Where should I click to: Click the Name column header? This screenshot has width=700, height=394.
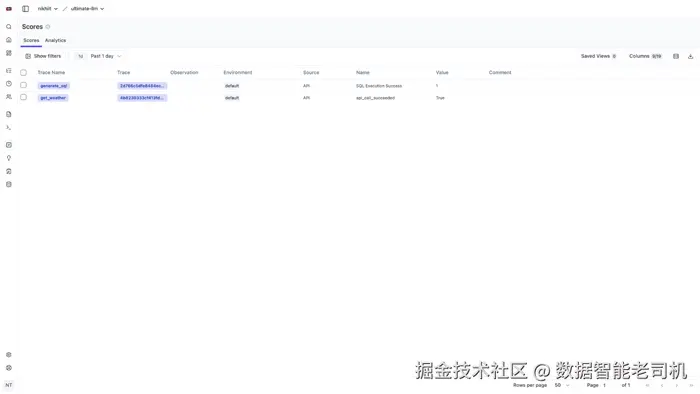[x=363, y=72]
